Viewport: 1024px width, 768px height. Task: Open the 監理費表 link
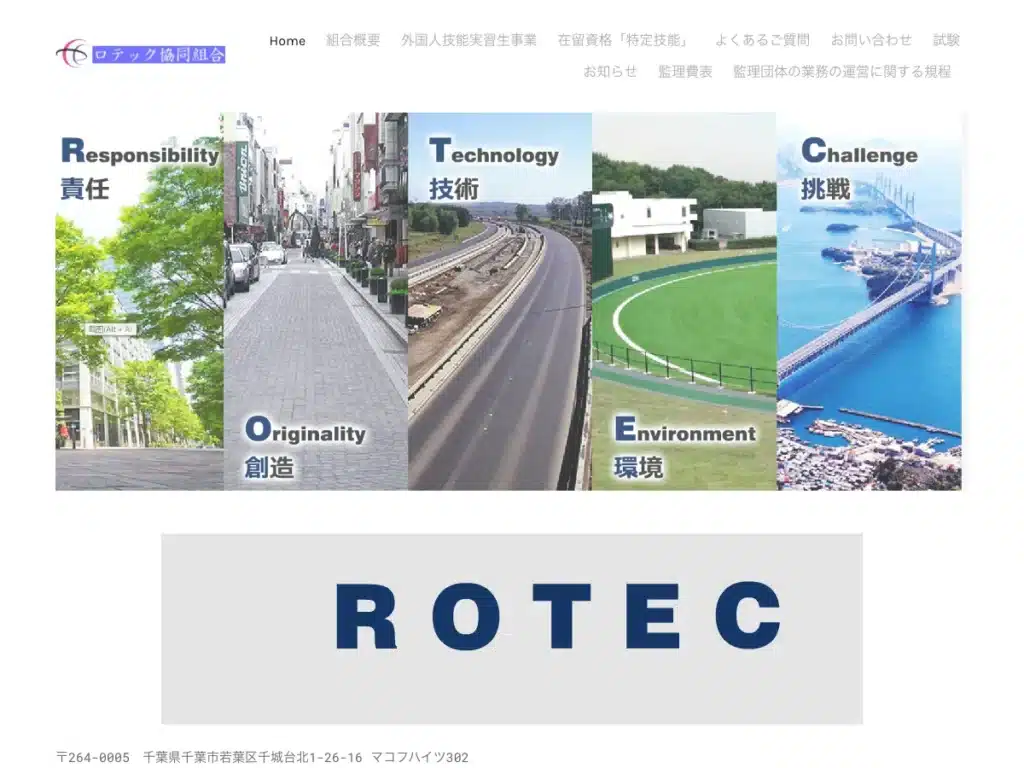point(685,72)
